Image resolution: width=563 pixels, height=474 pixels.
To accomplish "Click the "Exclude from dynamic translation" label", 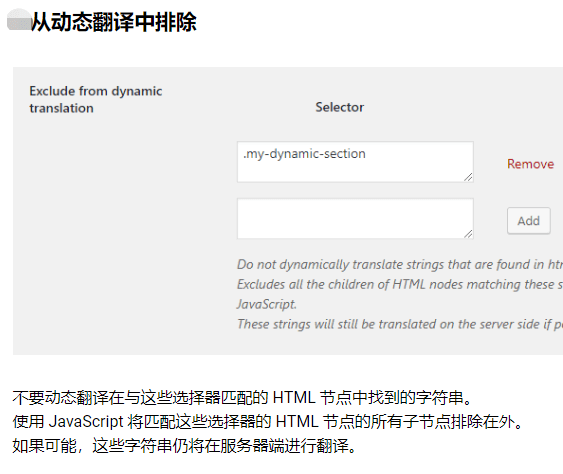I will click(x=96, y=99).
